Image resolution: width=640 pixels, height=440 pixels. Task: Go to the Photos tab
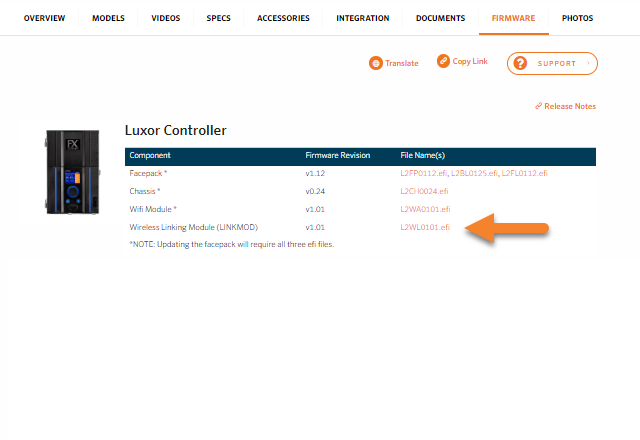pos(577,18)
